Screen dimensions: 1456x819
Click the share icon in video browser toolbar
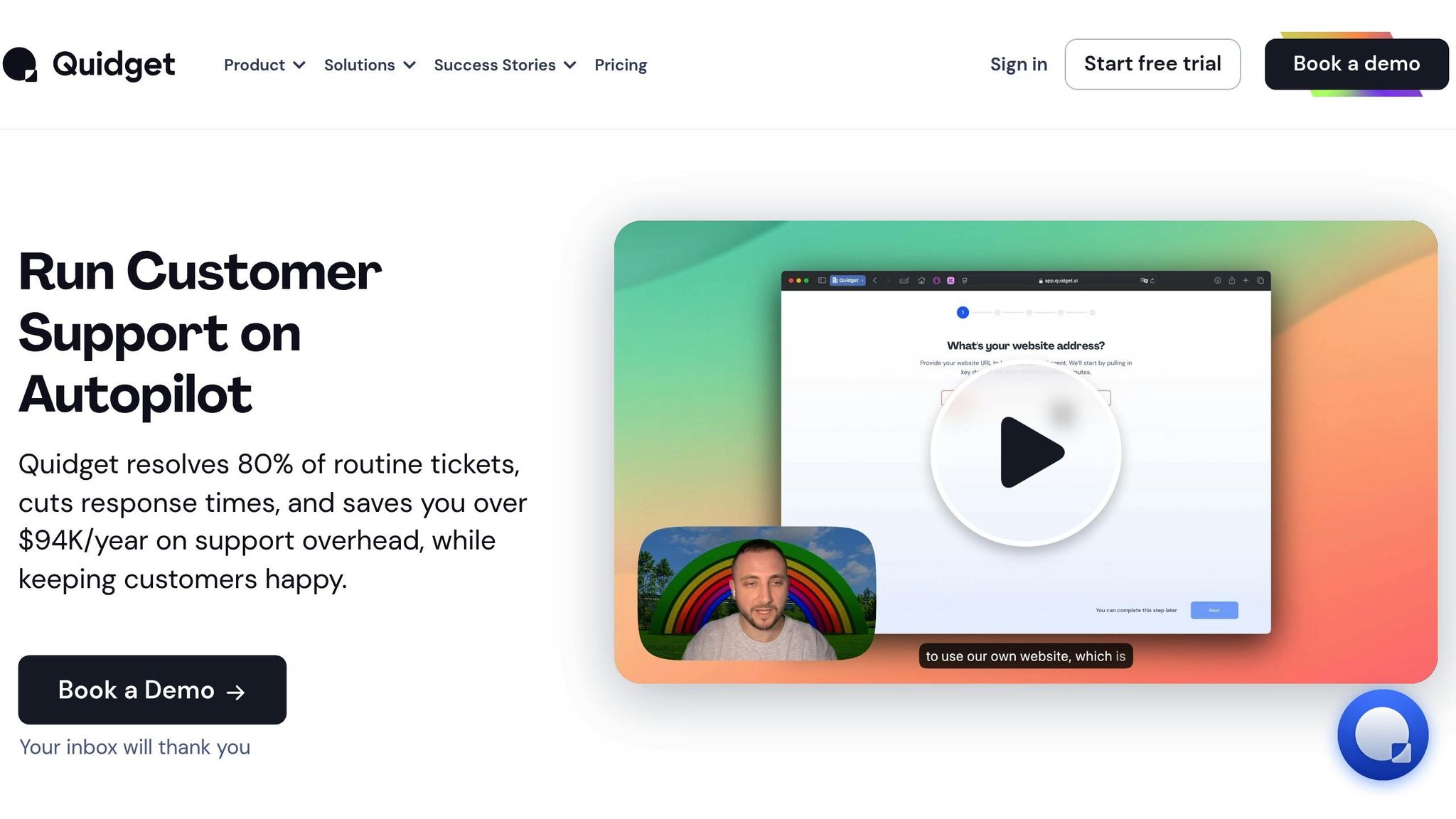(x=1232, y=280)
